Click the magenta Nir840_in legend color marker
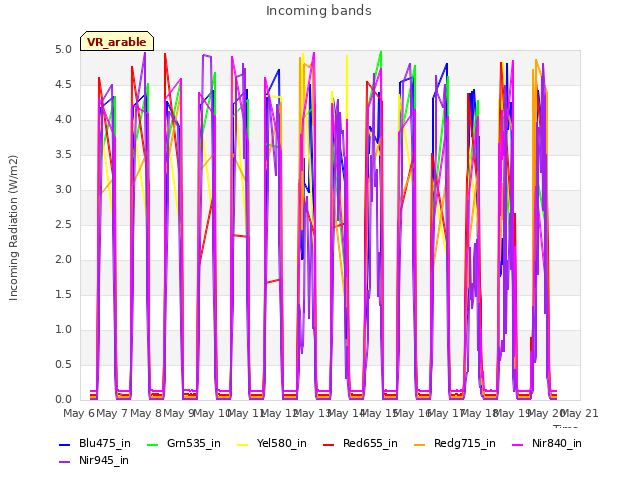 (x=518, y=444)
